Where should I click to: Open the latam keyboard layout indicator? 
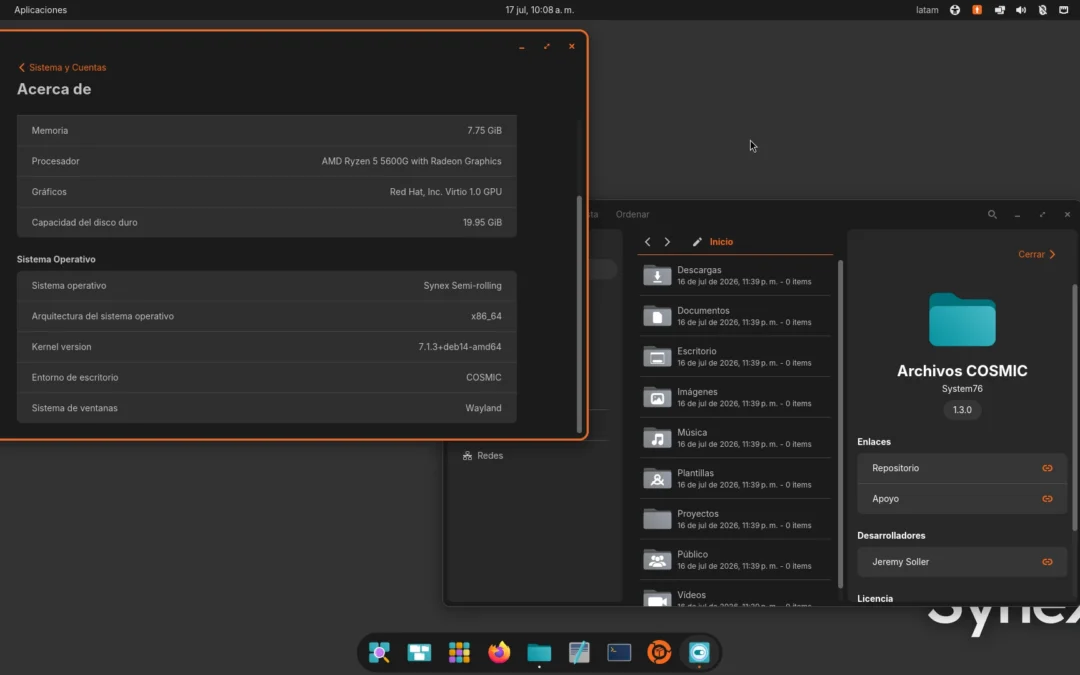pos(926,10)
